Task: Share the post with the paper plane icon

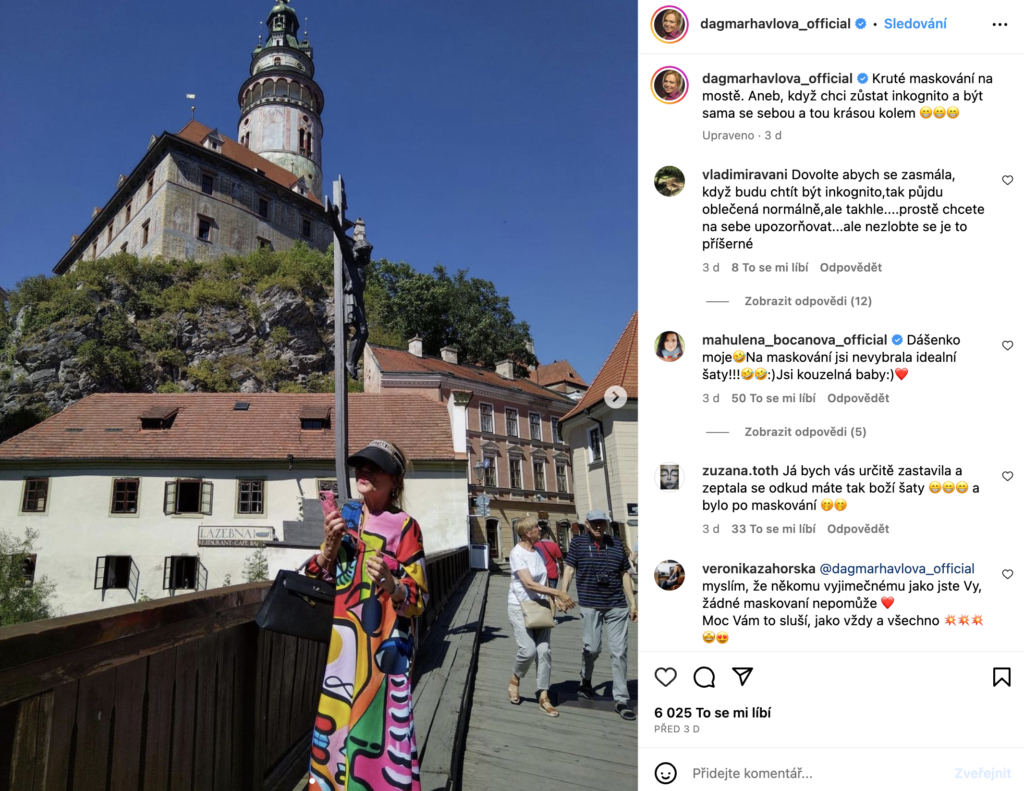Action: coord(743,677)
